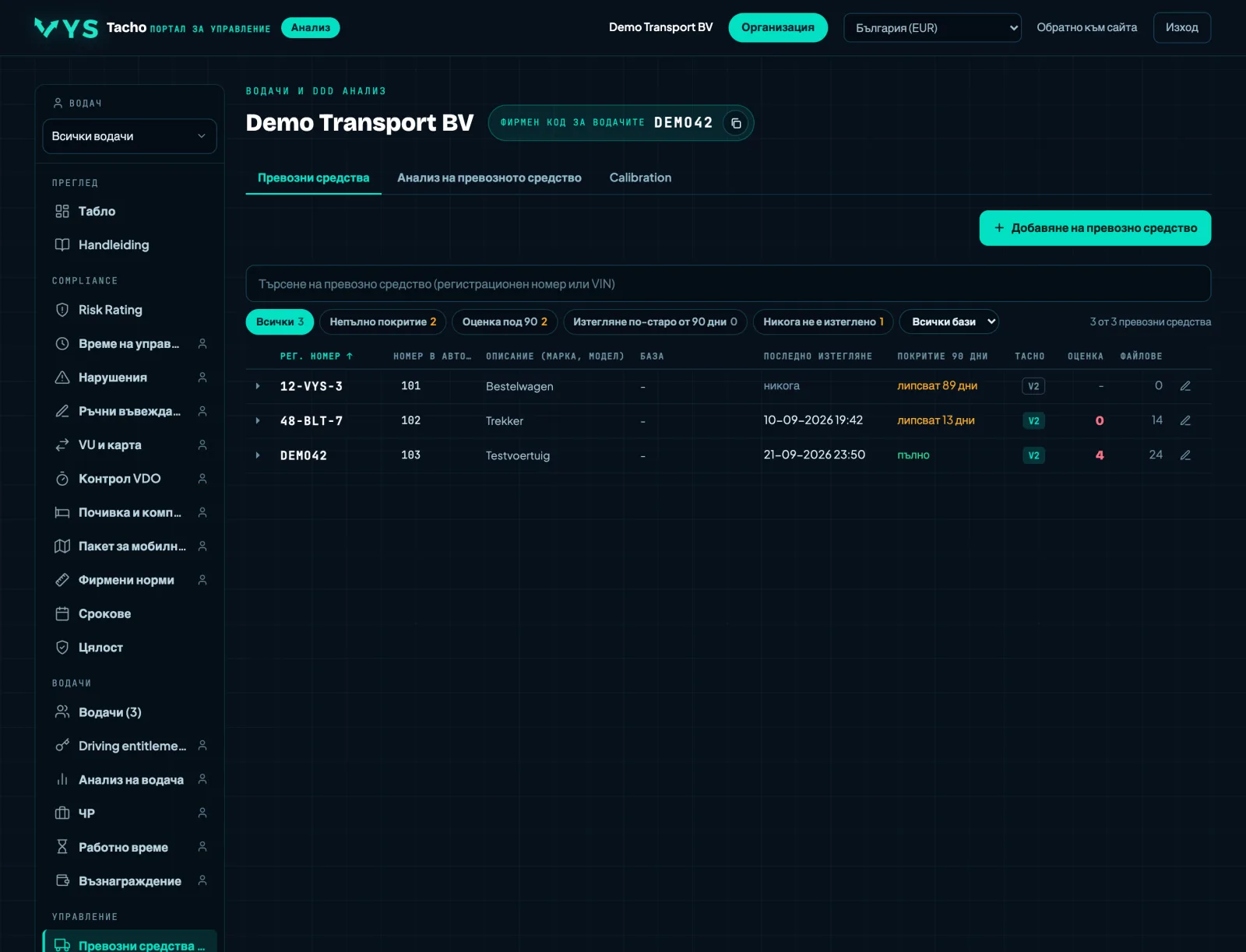
Task: Toggle filter Непълно покритие
Action: tap(382, 321)
